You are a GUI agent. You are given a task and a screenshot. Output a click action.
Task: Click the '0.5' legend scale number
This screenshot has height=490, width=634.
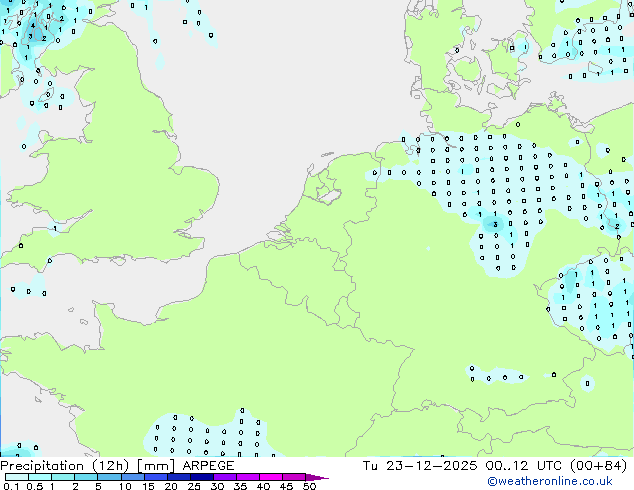tap(35, 486)
